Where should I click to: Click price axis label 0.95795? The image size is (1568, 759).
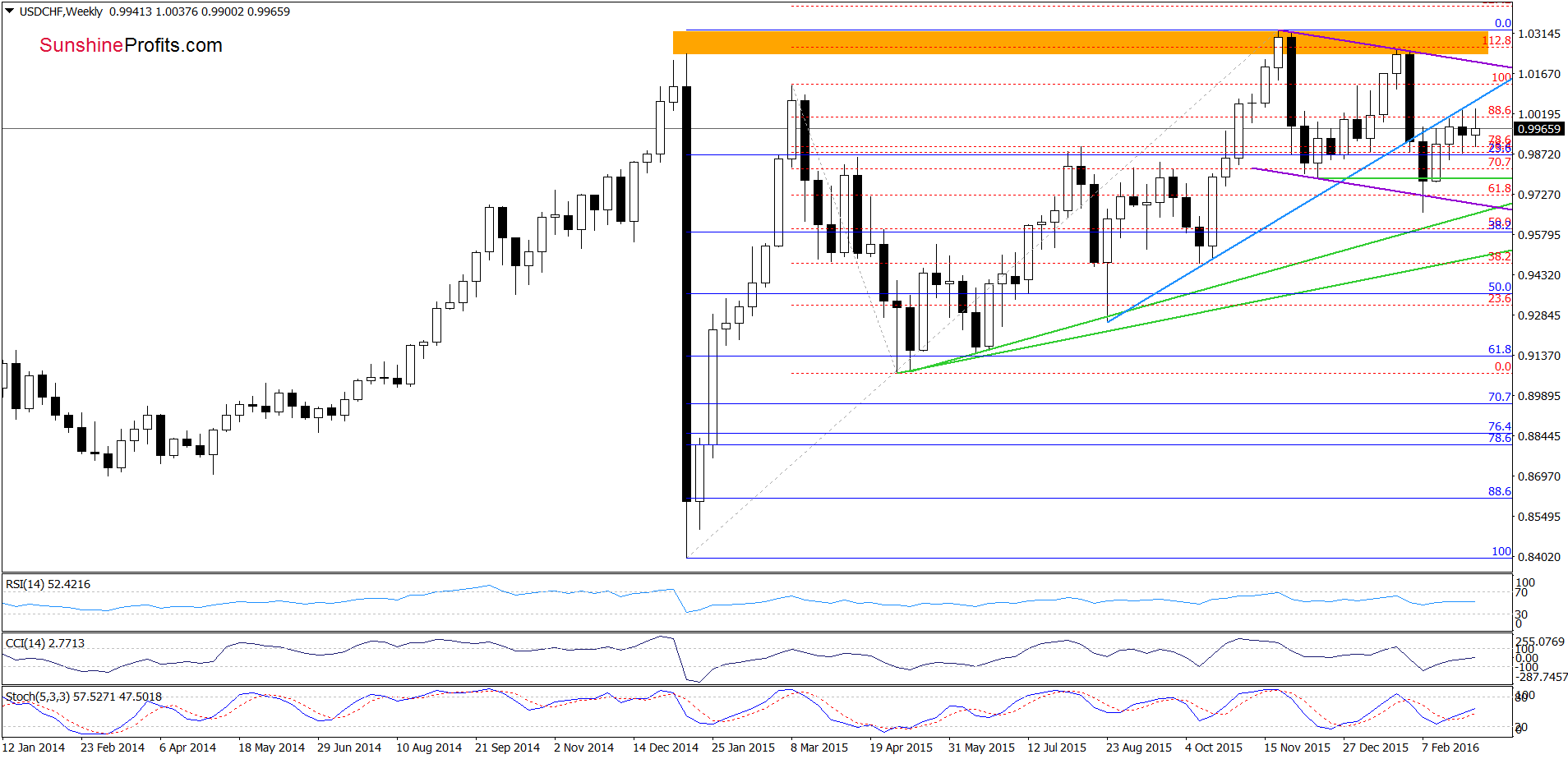[x=1539, y=235]
